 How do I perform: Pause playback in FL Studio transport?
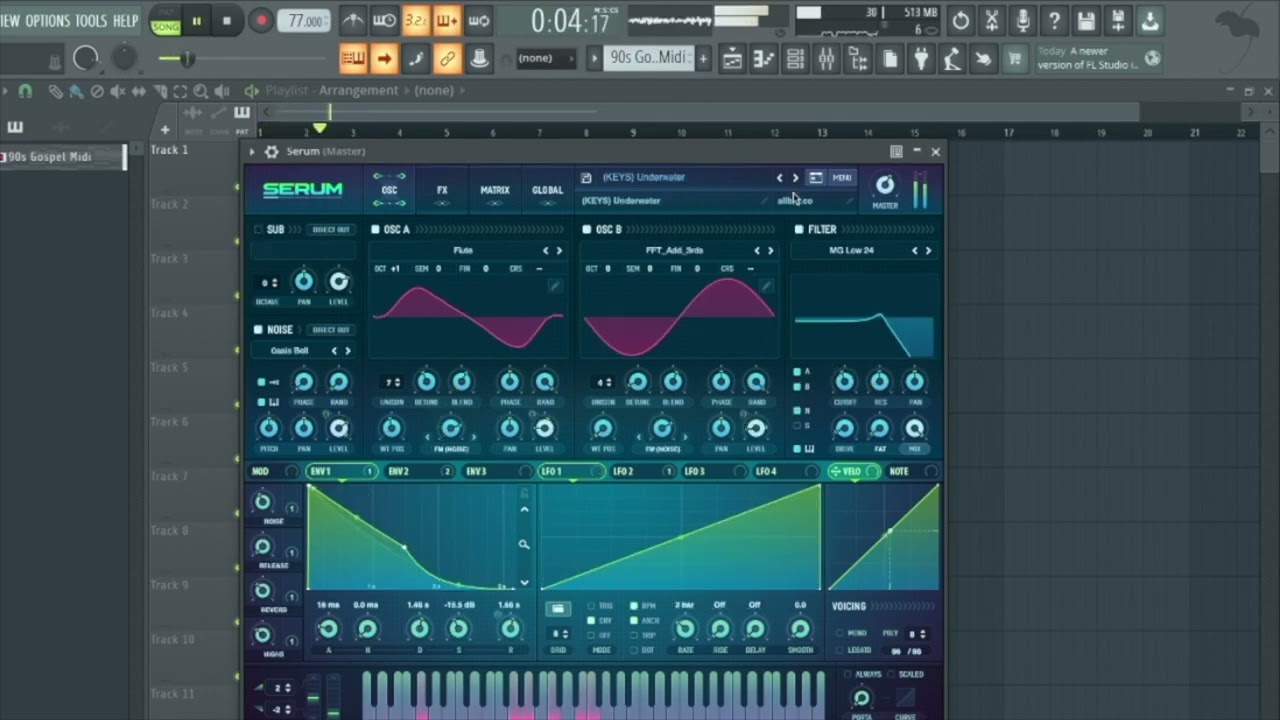click(196, 21)
